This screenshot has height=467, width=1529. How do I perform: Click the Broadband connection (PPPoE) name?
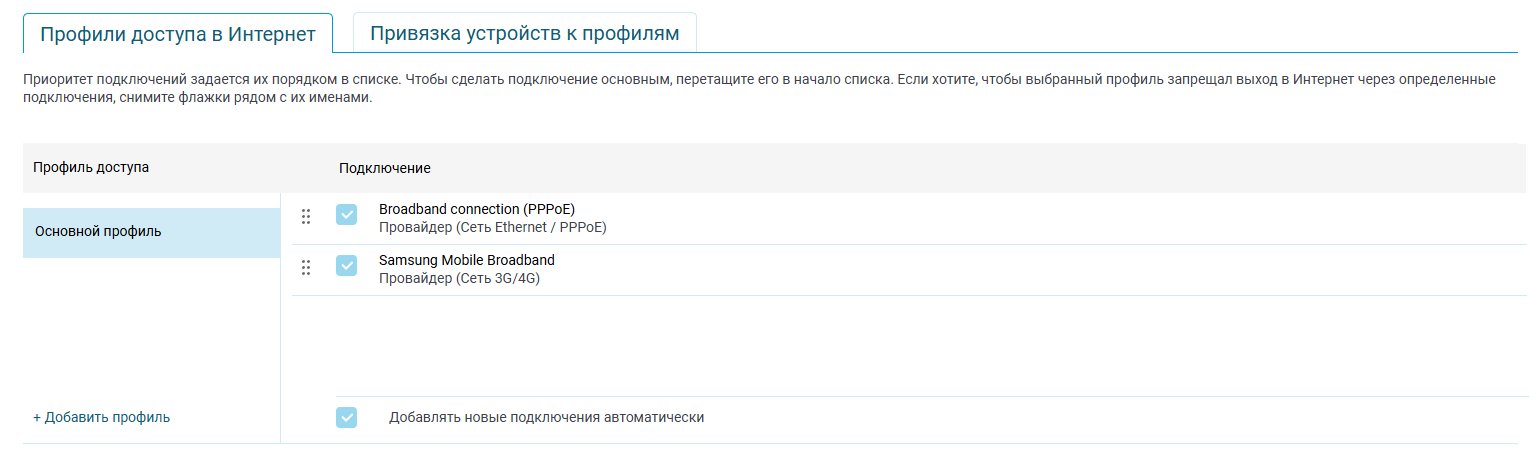tap(477, 209)
